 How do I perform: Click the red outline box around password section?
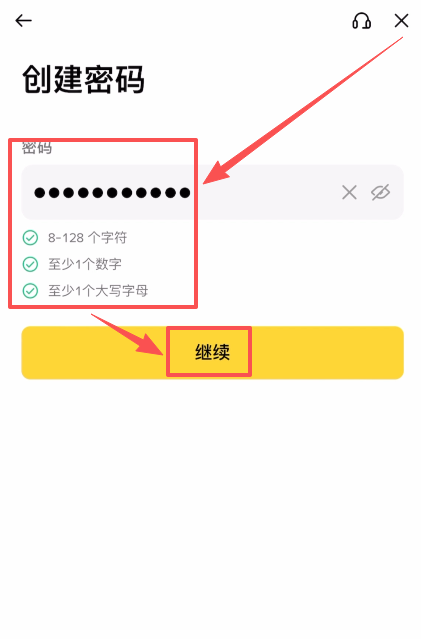click(103, 223)
